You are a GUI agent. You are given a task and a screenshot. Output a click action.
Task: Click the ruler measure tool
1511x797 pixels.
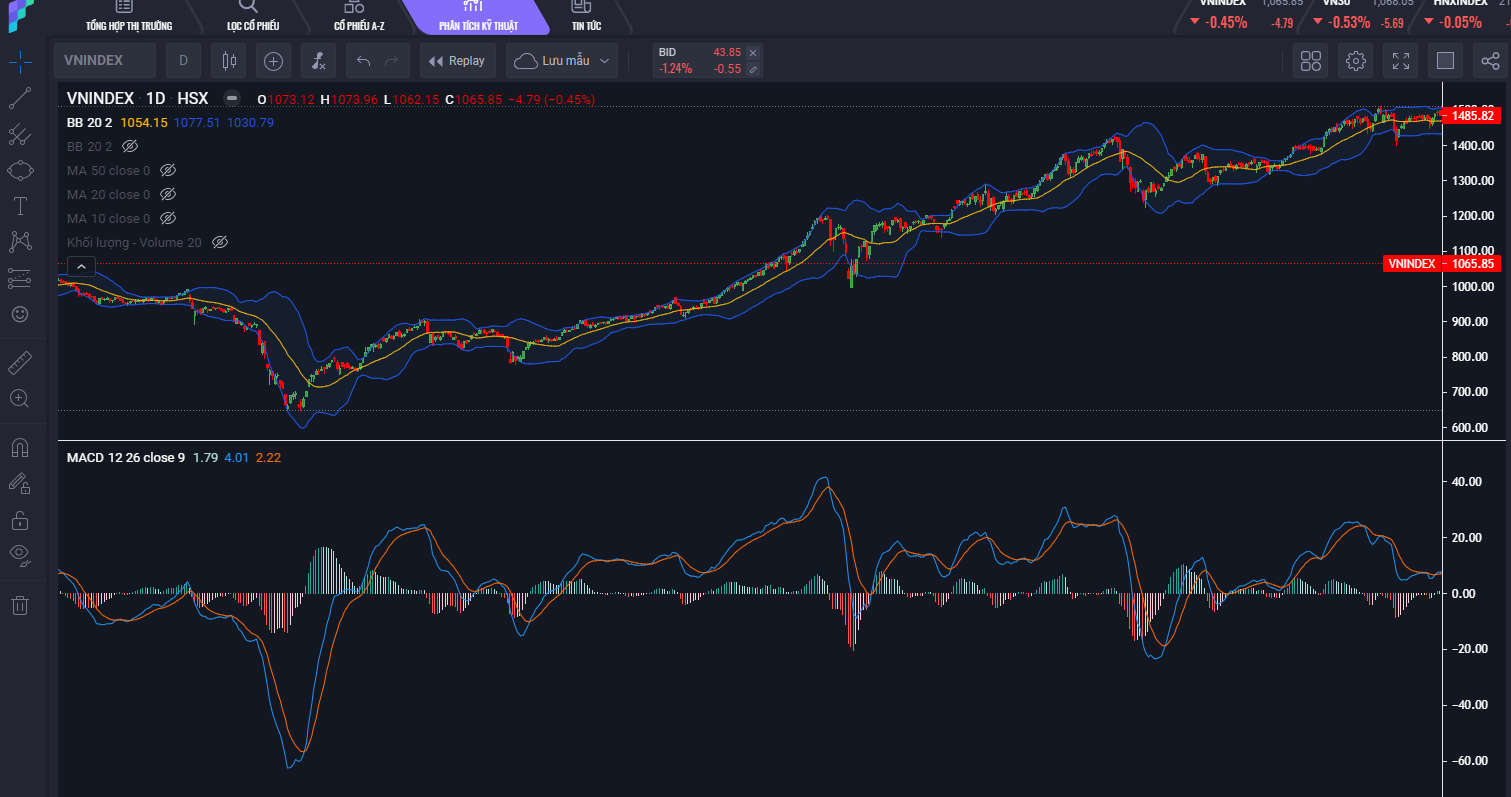click(20, 361)
